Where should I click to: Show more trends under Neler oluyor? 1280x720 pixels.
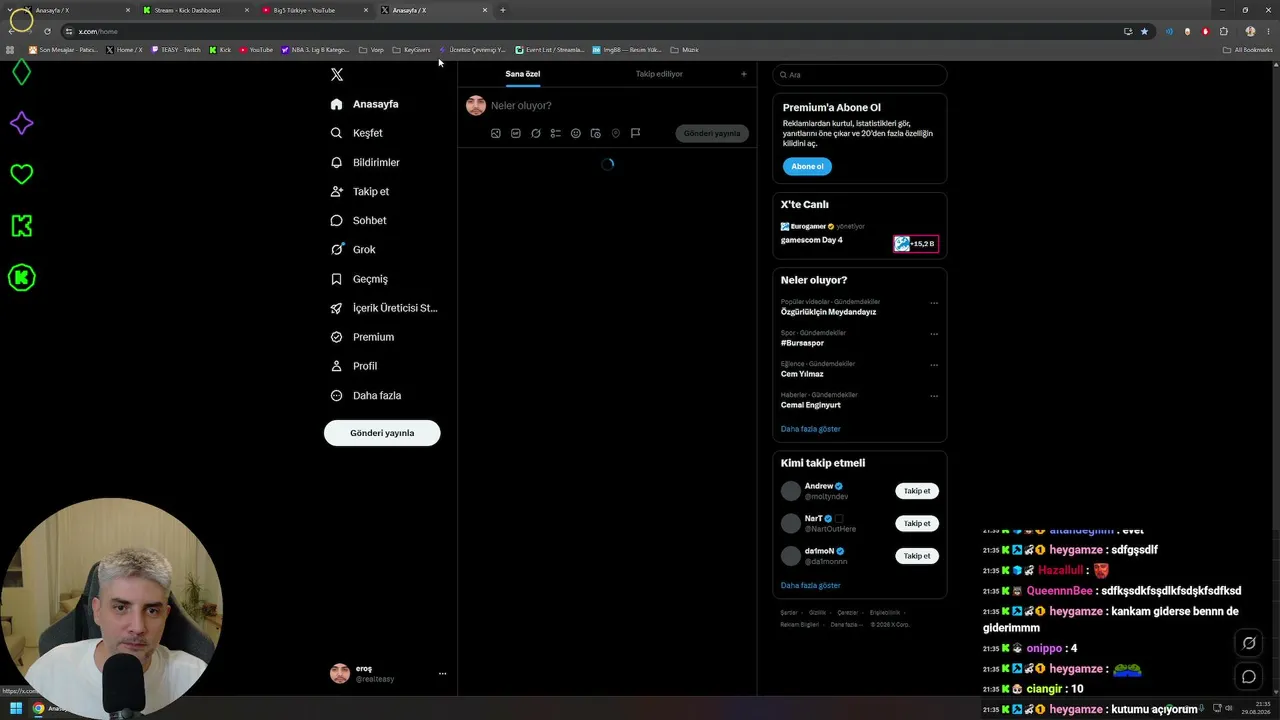(x=810, y=429)
